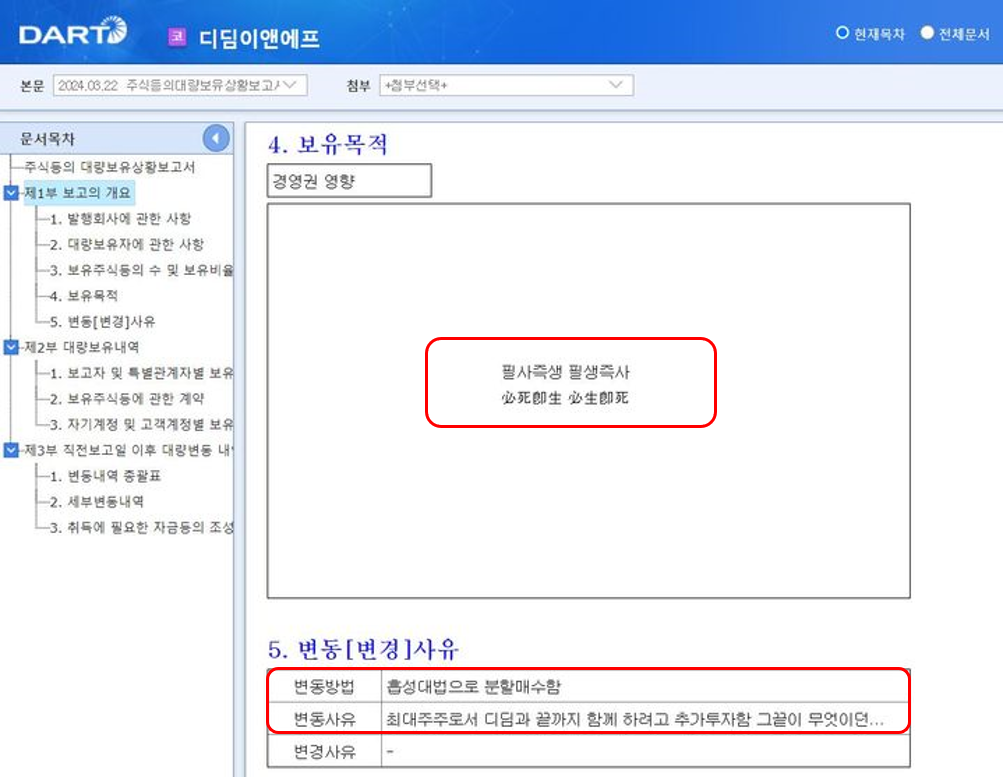Click the 변동방법 label cell
Image resolution: width=1003 pixels, height=777 pixels.
pos(324,686)
